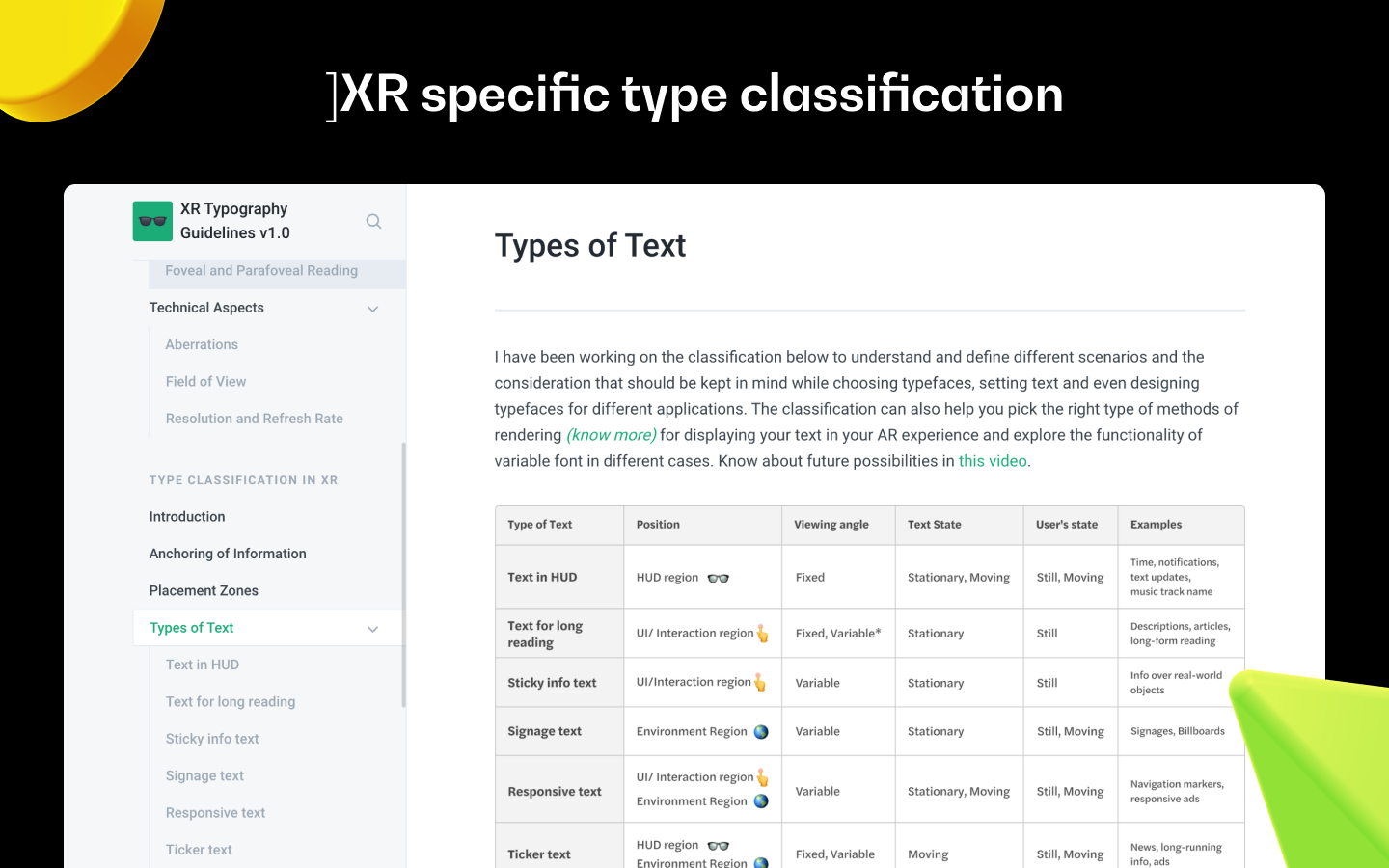Open the Introduction page
1389x868 pixels.
tap(187, 516)
